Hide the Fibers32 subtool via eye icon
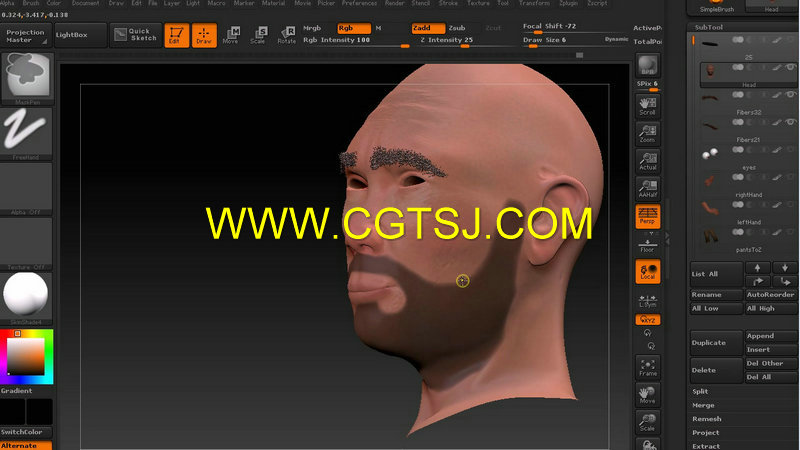This screenshot has height=450, width=800. click(x=791, y=94)
